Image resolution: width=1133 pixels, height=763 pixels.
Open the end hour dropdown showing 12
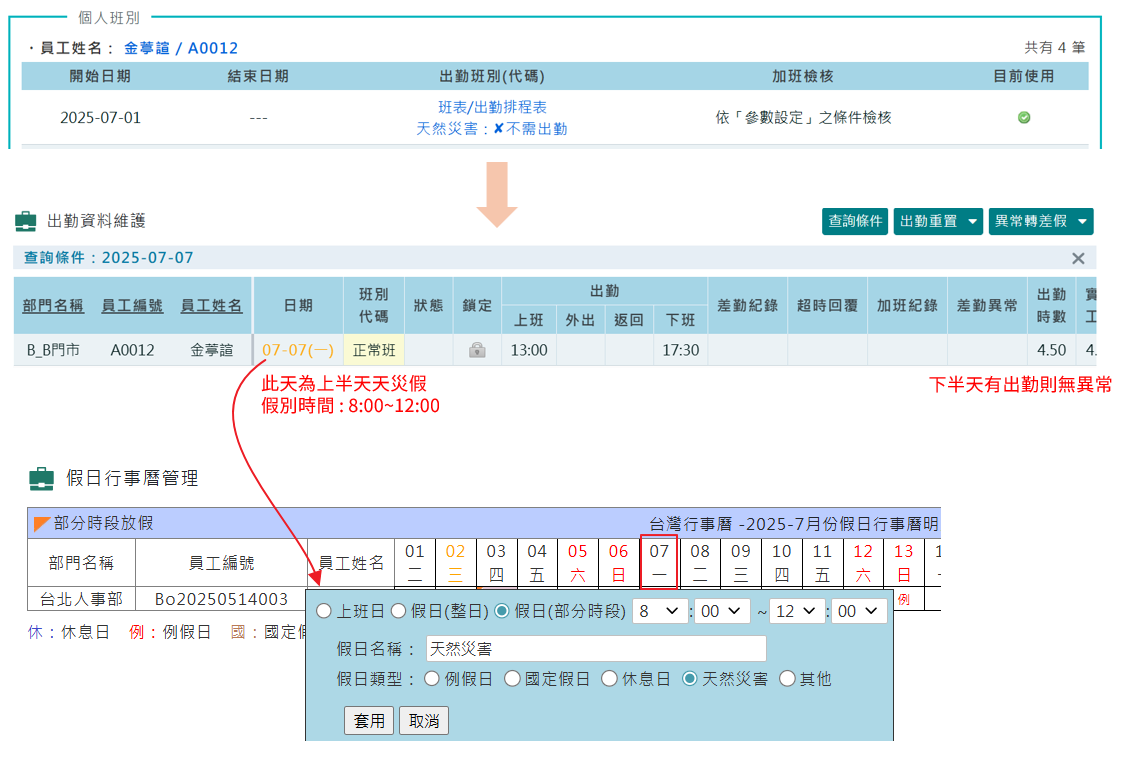tap(797, 611)
